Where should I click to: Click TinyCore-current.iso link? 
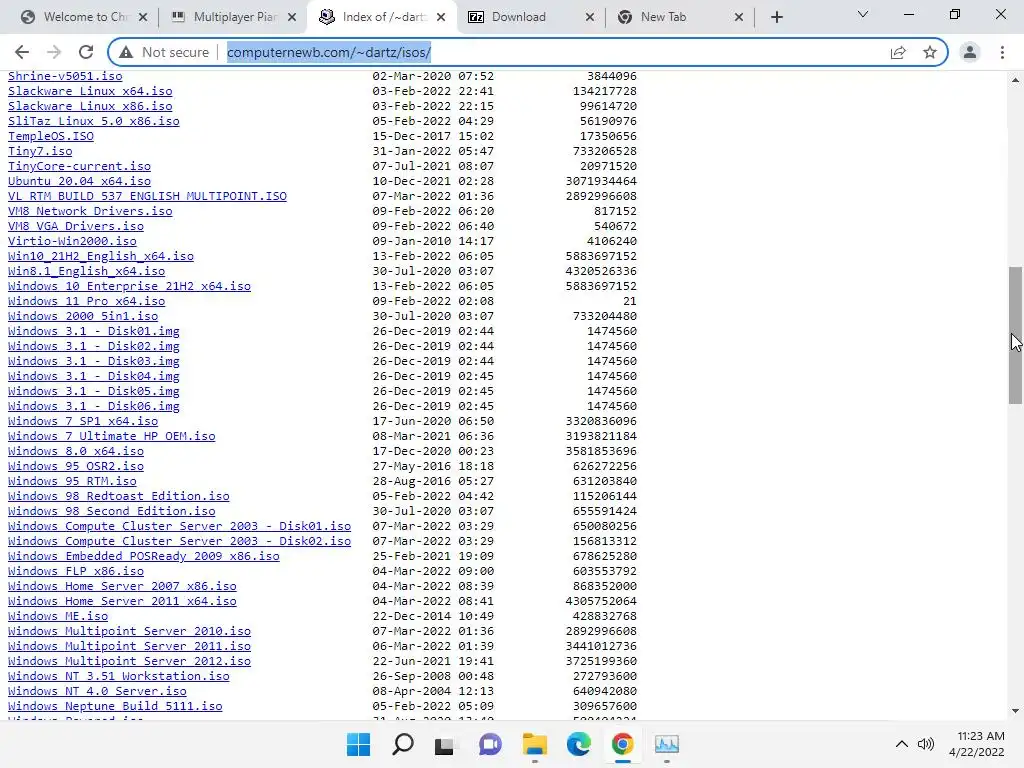pyautogui.click(x=79, y=166)
